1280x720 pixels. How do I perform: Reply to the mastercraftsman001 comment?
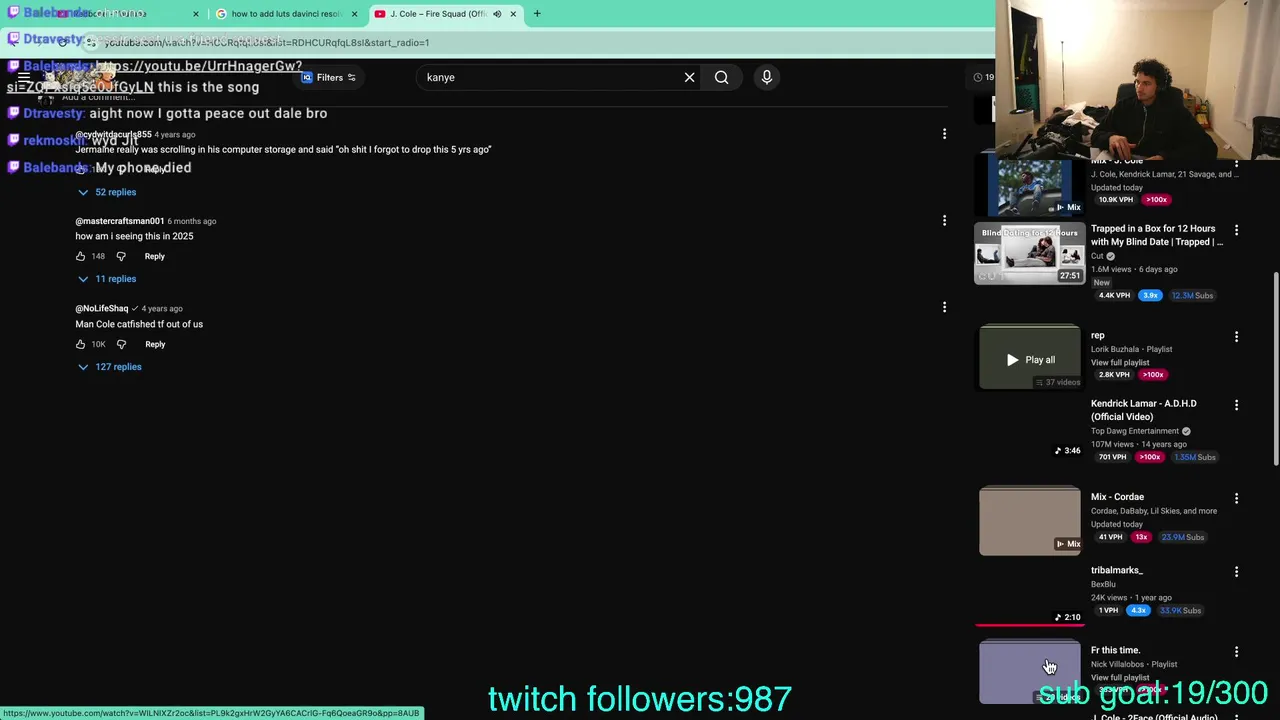click(154, 256)
